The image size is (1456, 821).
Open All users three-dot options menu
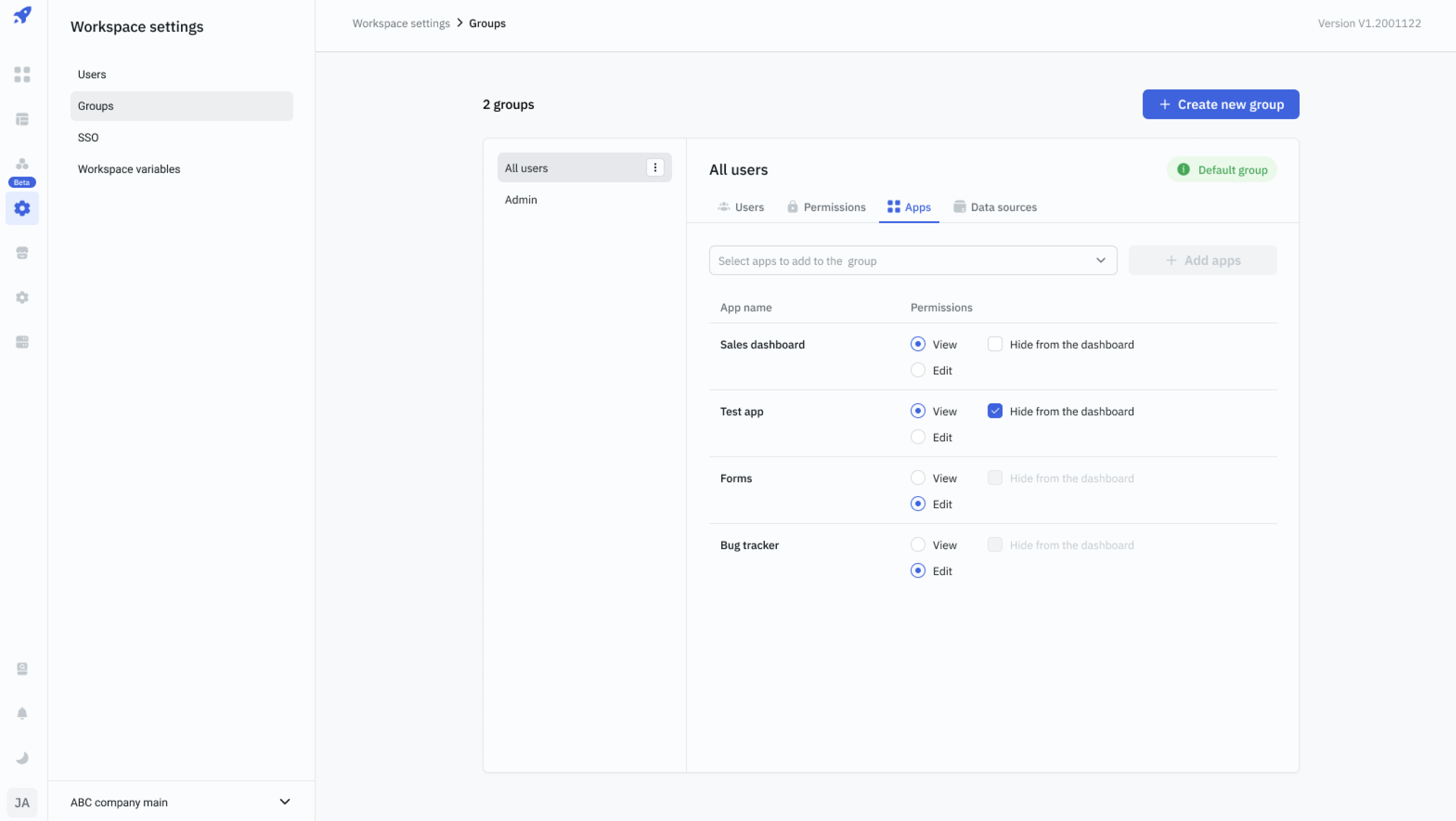coord(655,167)
